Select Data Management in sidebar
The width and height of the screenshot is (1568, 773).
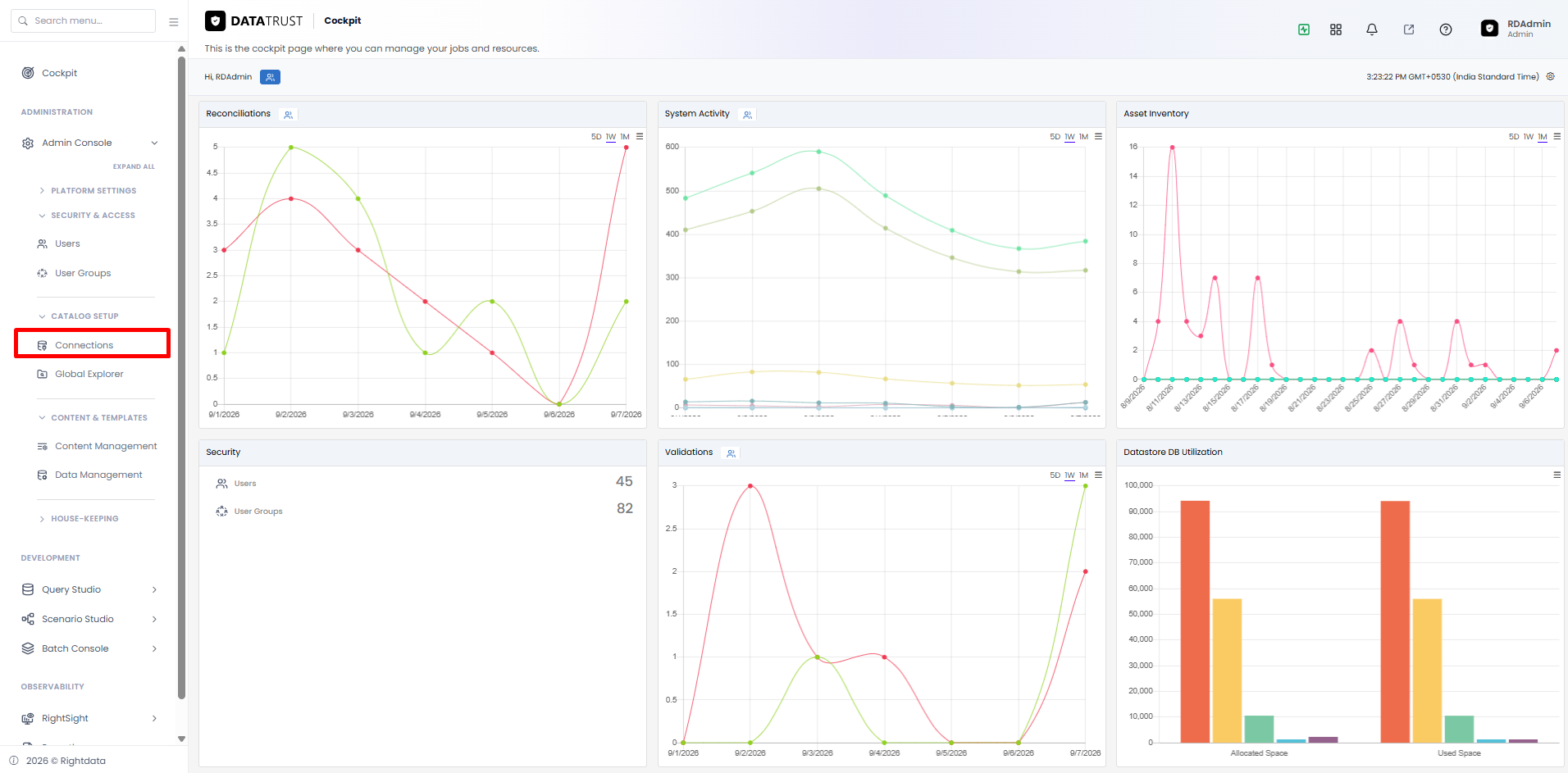89,475
